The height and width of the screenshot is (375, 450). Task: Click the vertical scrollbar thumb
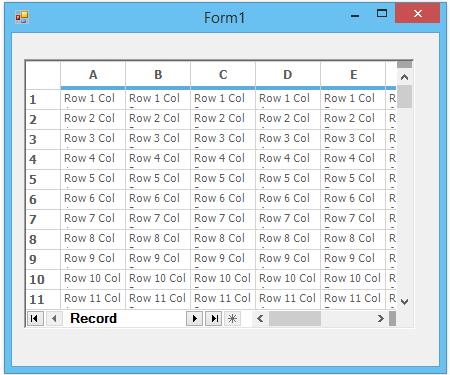pyautogui.click(x=405, y=96)
